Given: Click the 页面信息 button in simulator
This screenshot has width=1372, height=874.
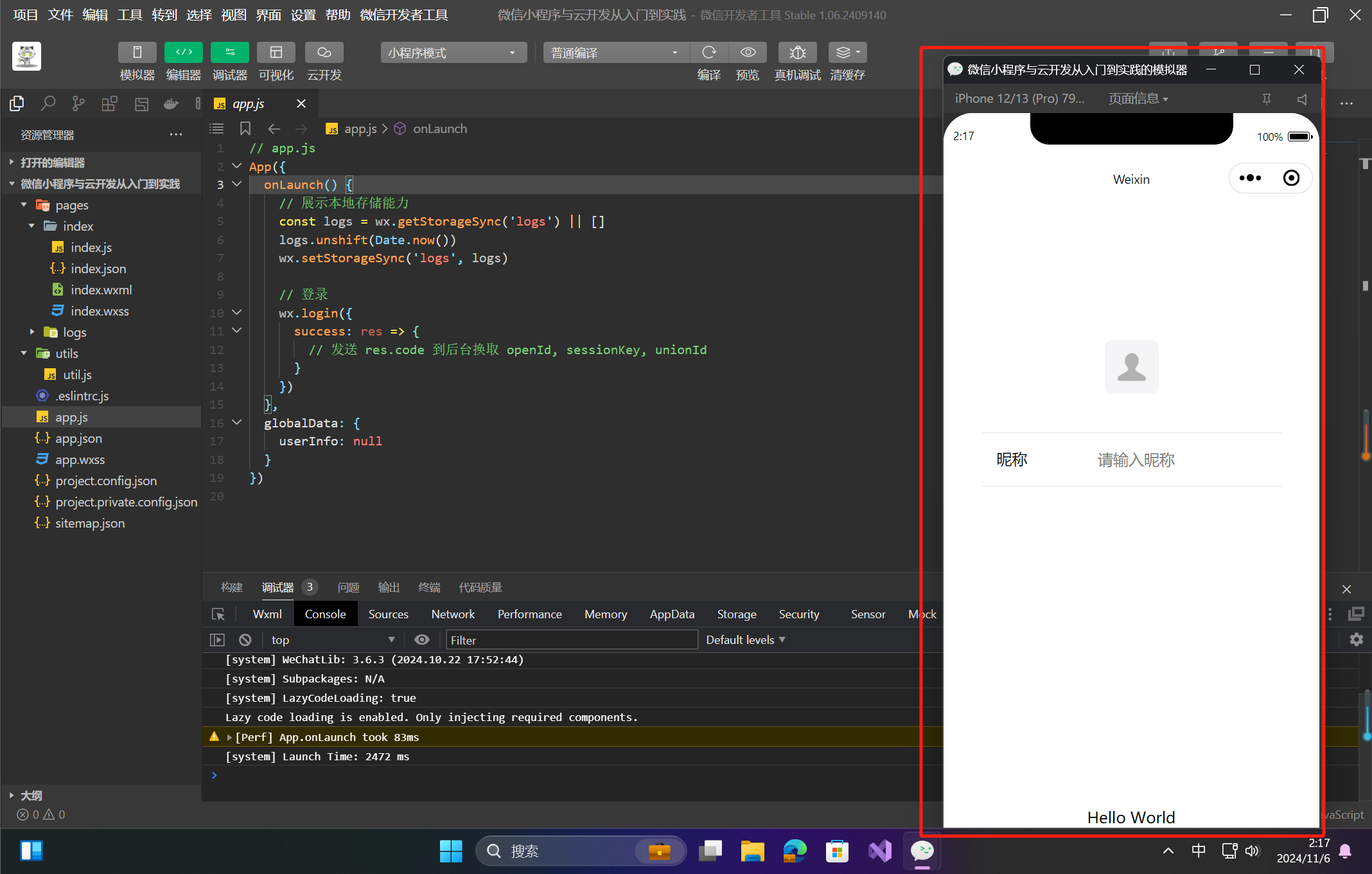Looking at the screenshot, I should [x=1138, y=99].
